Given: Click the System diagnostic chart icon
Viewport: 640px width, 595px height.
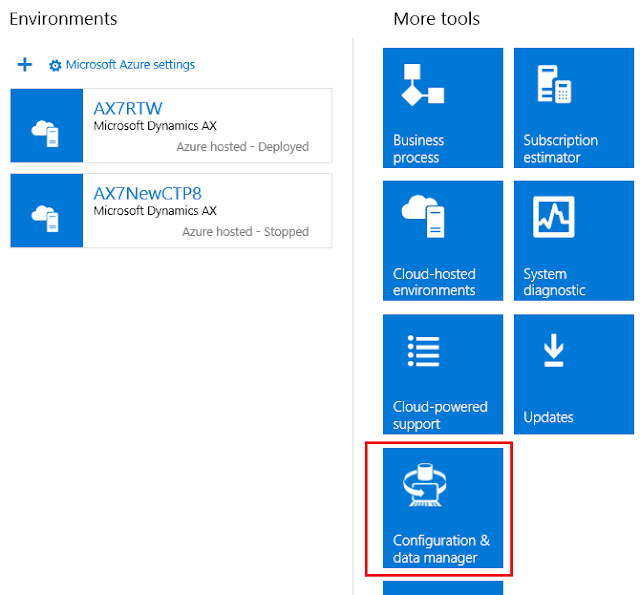Looking at the screenshot, I should [553, 217].
